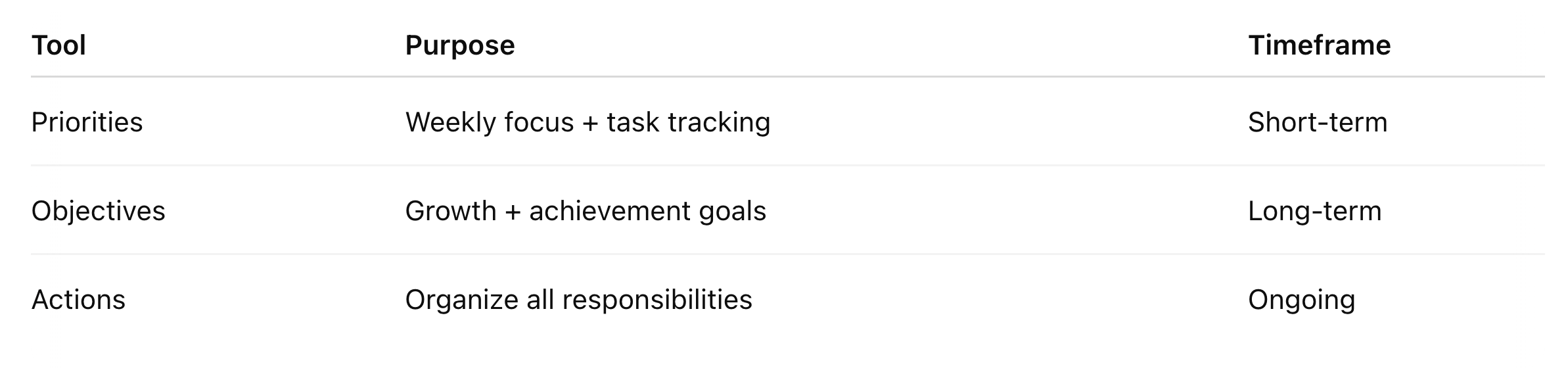The image size is (1568, 376).
Task: Click the word "responsibilities" in Actions row
Action: point(657,300)
